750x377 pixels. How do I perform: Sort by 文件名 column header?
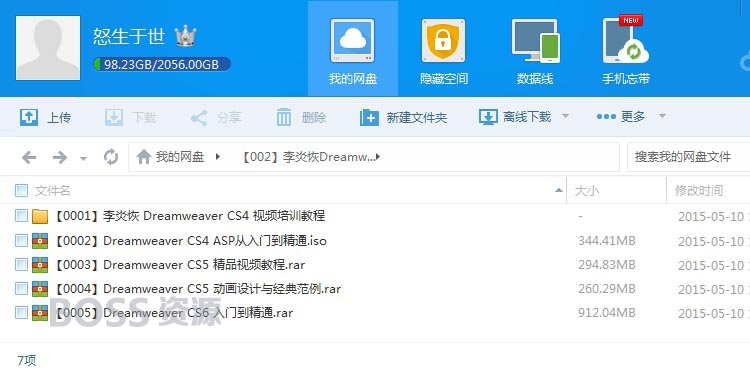(53, 191)
